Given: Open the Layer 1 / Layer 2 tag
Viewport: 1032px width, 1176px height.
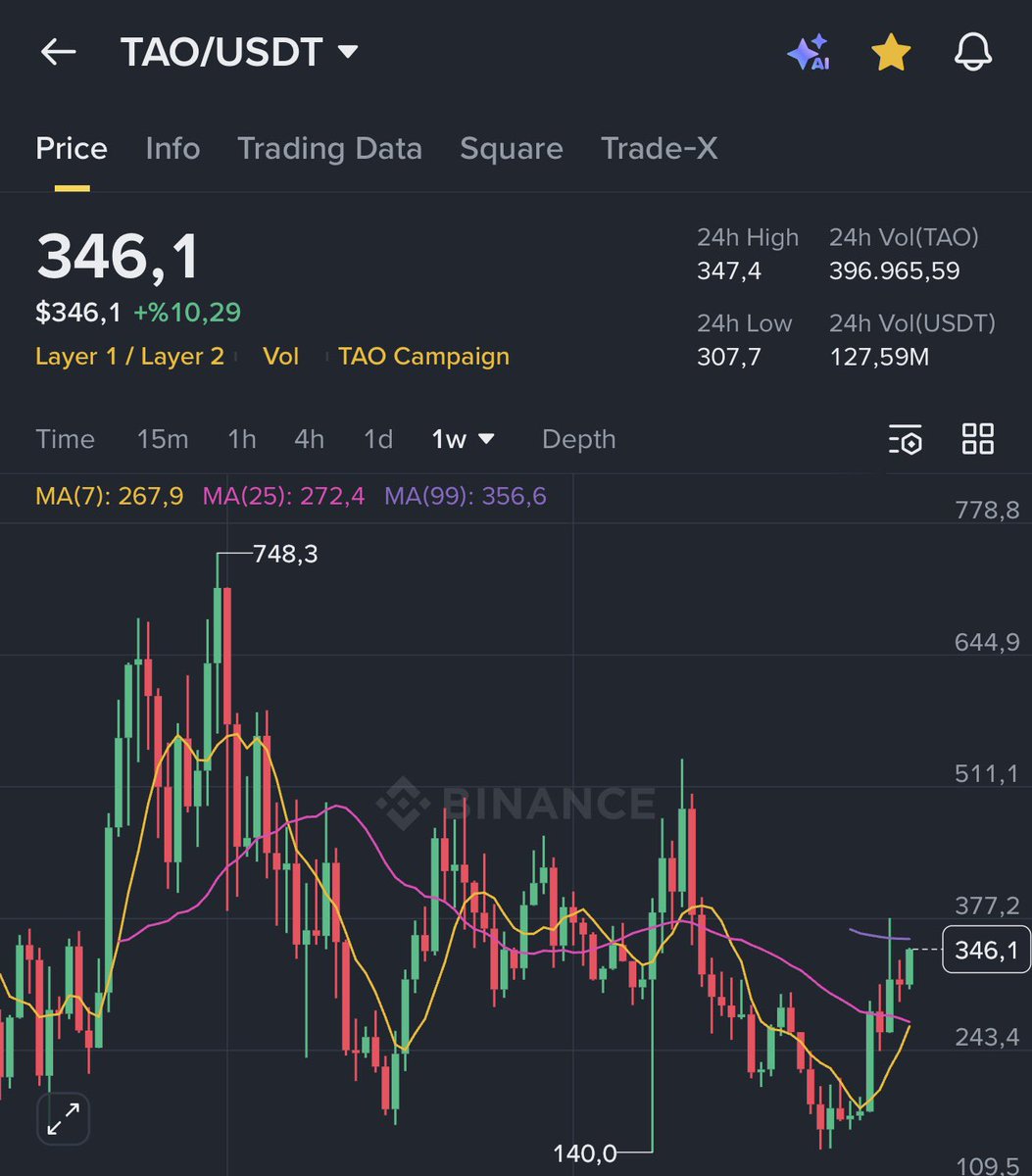Looking at the screenshot, I should [x=129, y=356].
